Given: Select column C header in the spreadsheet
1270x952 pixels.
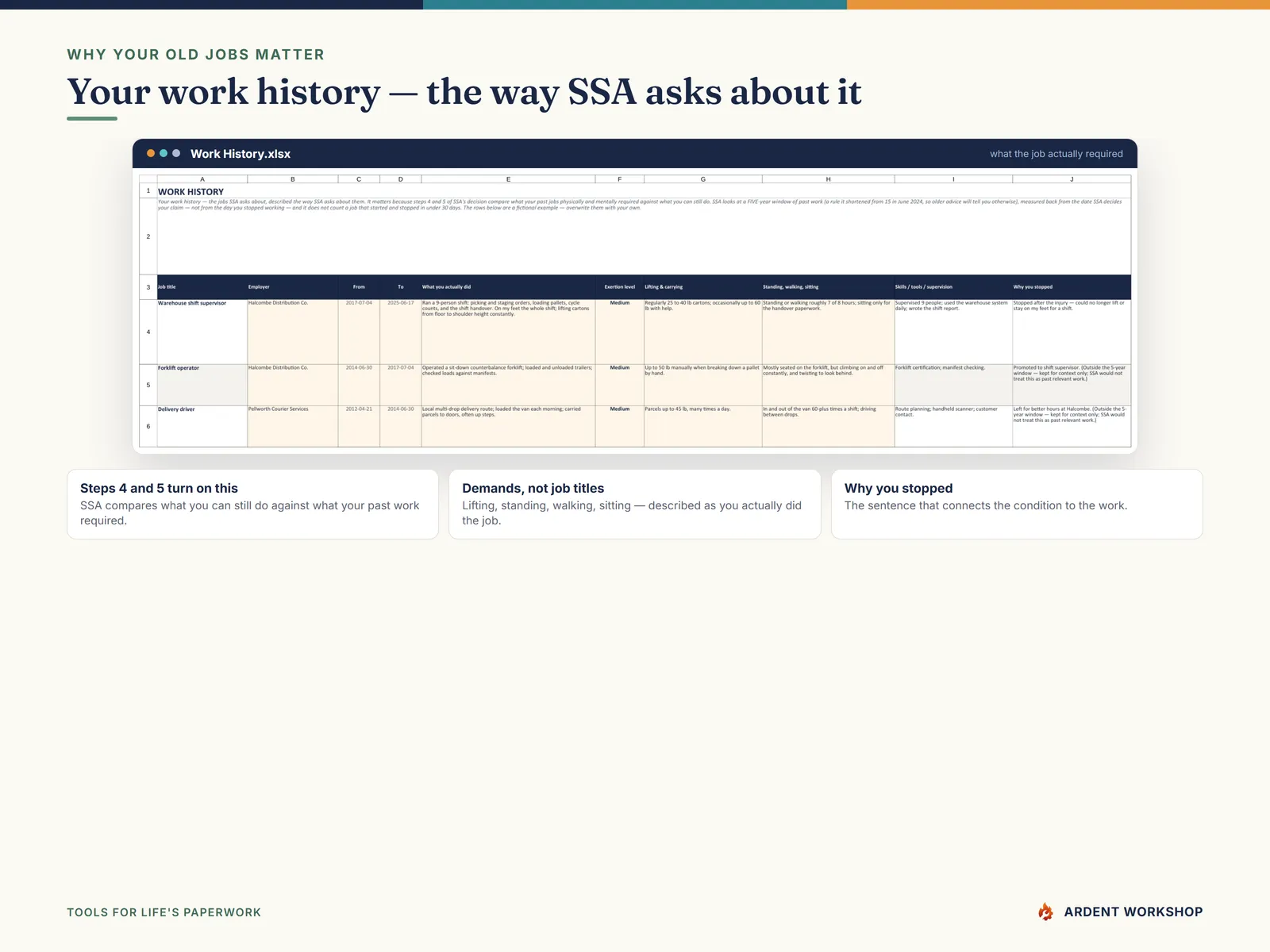Looking at the screenshot, I should coord(359,179).
